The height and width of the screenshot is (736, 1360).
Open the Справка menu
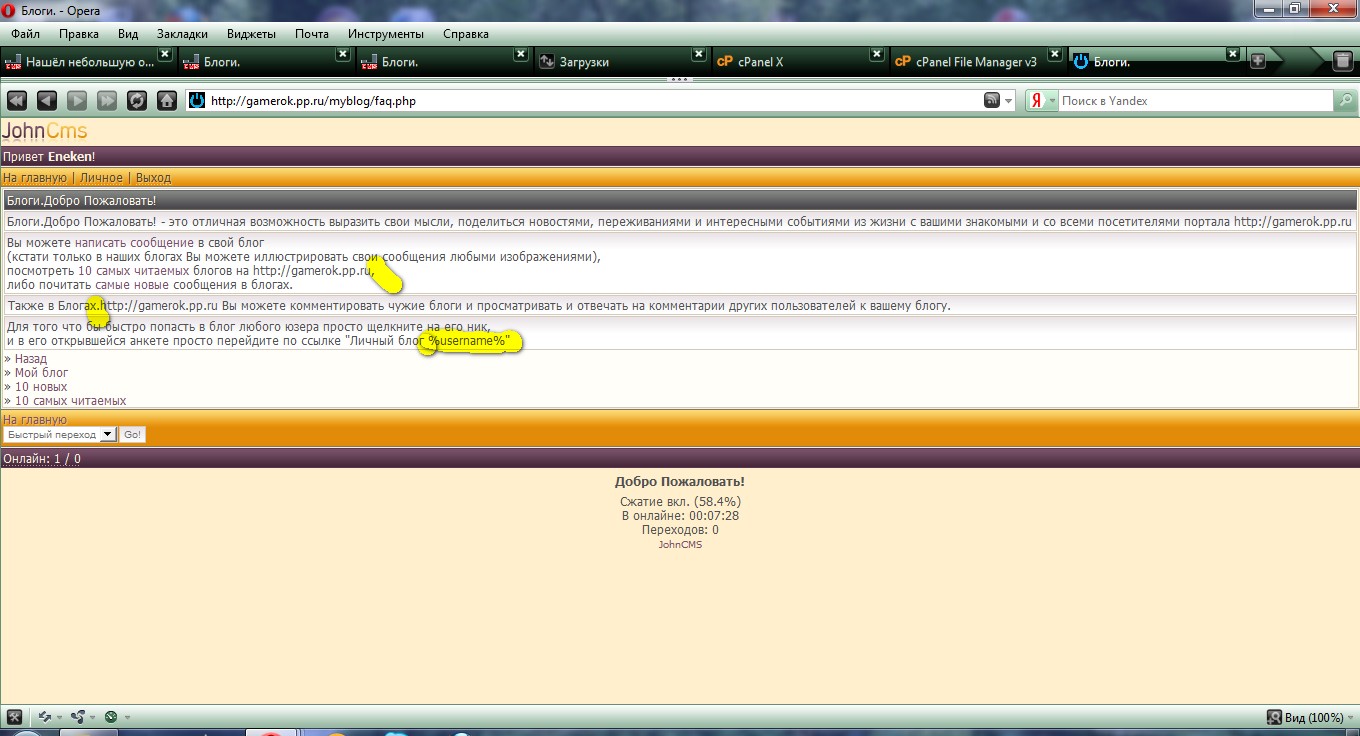[x=466, y=34]
